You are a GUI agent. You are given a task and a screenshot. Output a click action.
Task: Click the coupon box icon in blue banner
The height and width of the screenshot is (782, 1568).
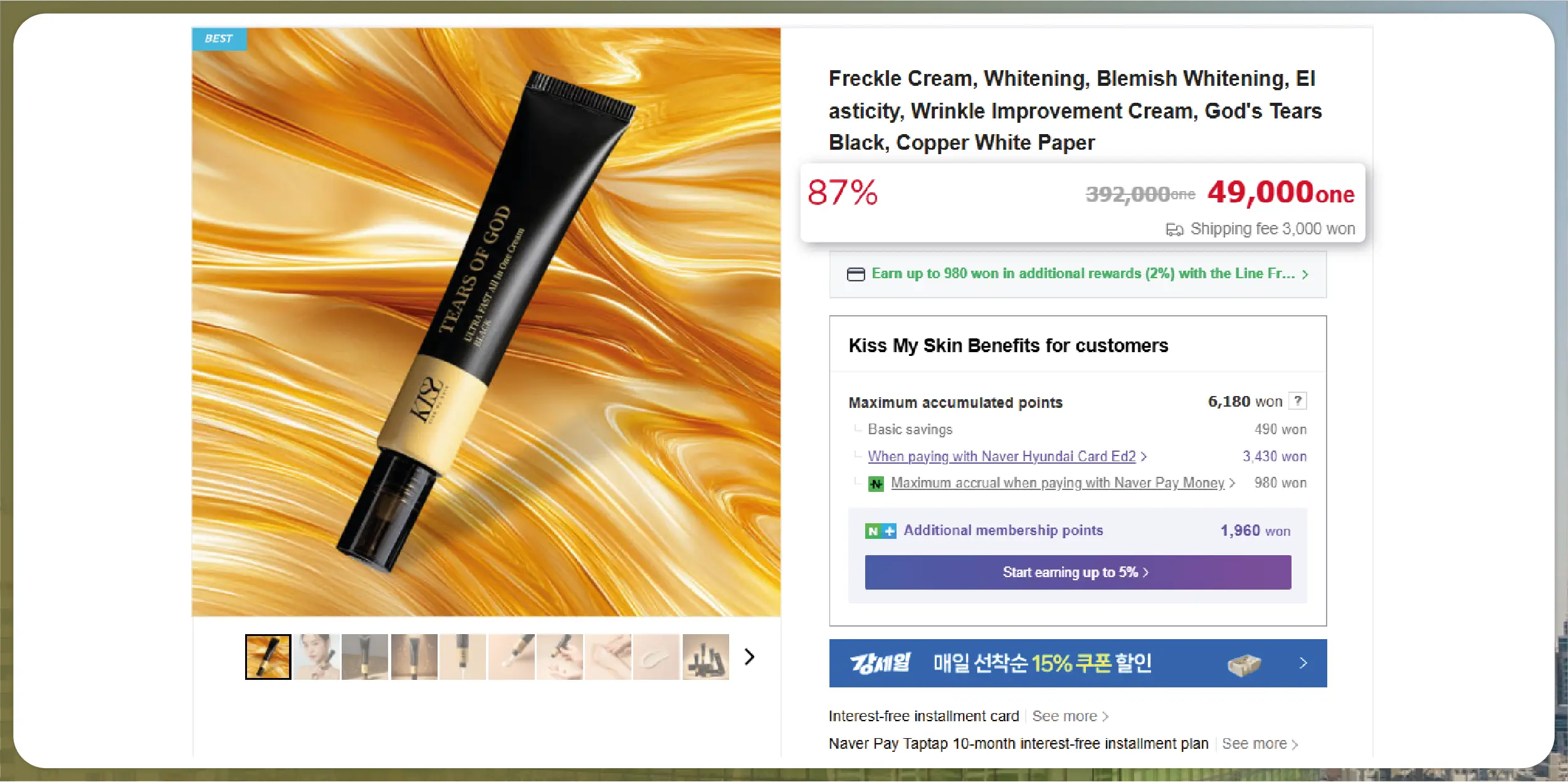point(1244,664)
